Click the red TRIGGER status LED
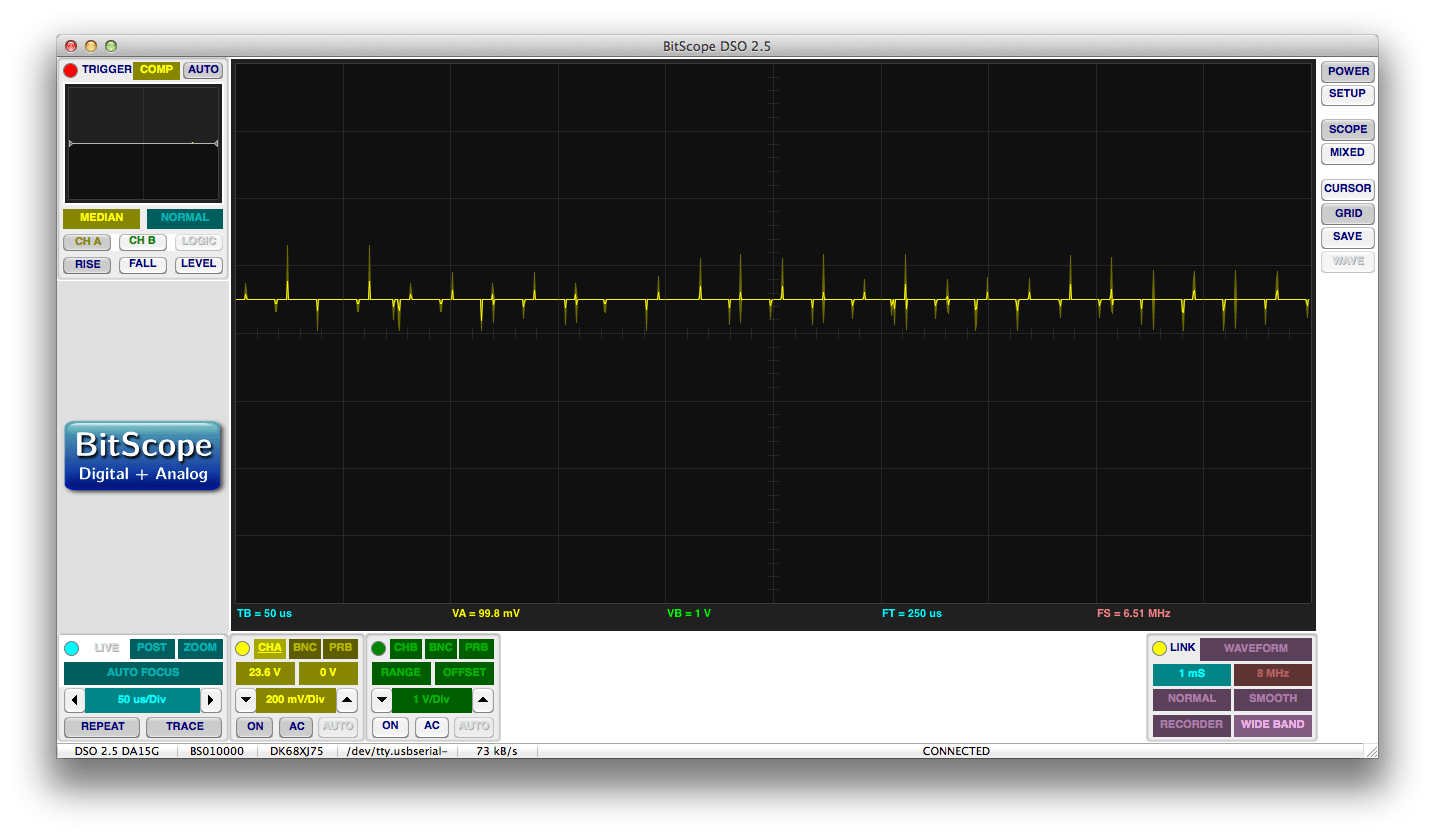 (70, 70)
